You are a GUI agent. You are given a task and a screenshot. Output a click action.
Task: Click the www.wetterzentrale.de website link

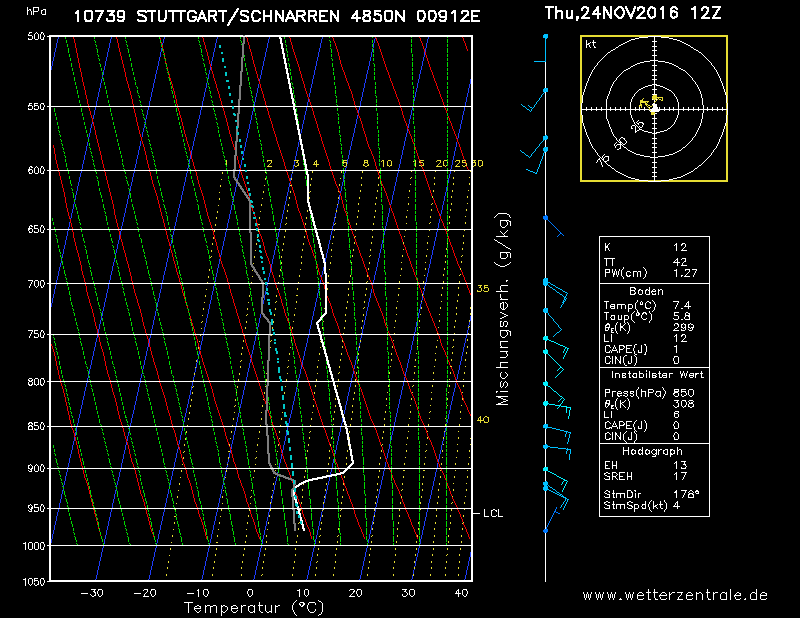675,594
